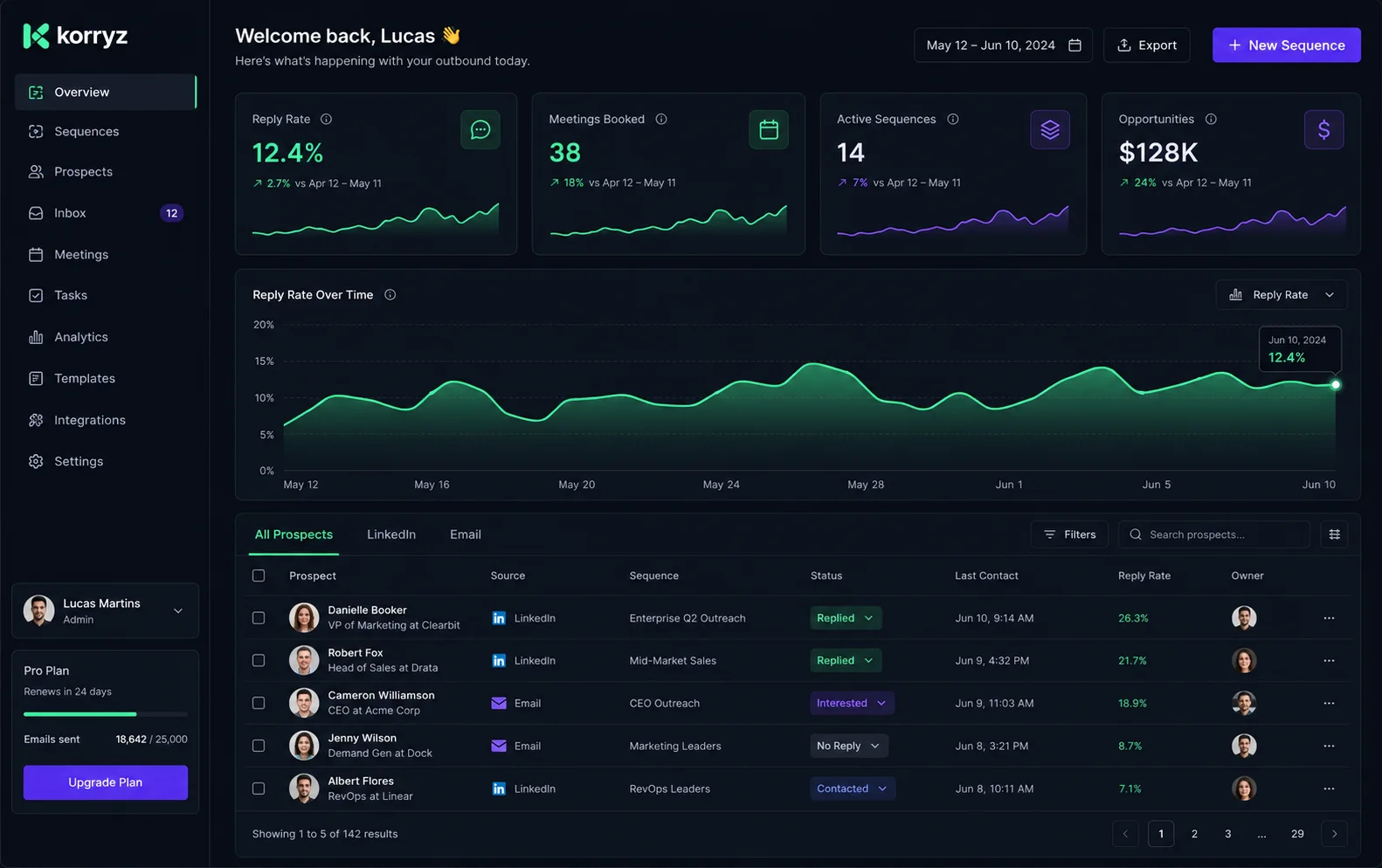
Task: Click the Upgrade Plan button
Action: click(x=106, y=782)
